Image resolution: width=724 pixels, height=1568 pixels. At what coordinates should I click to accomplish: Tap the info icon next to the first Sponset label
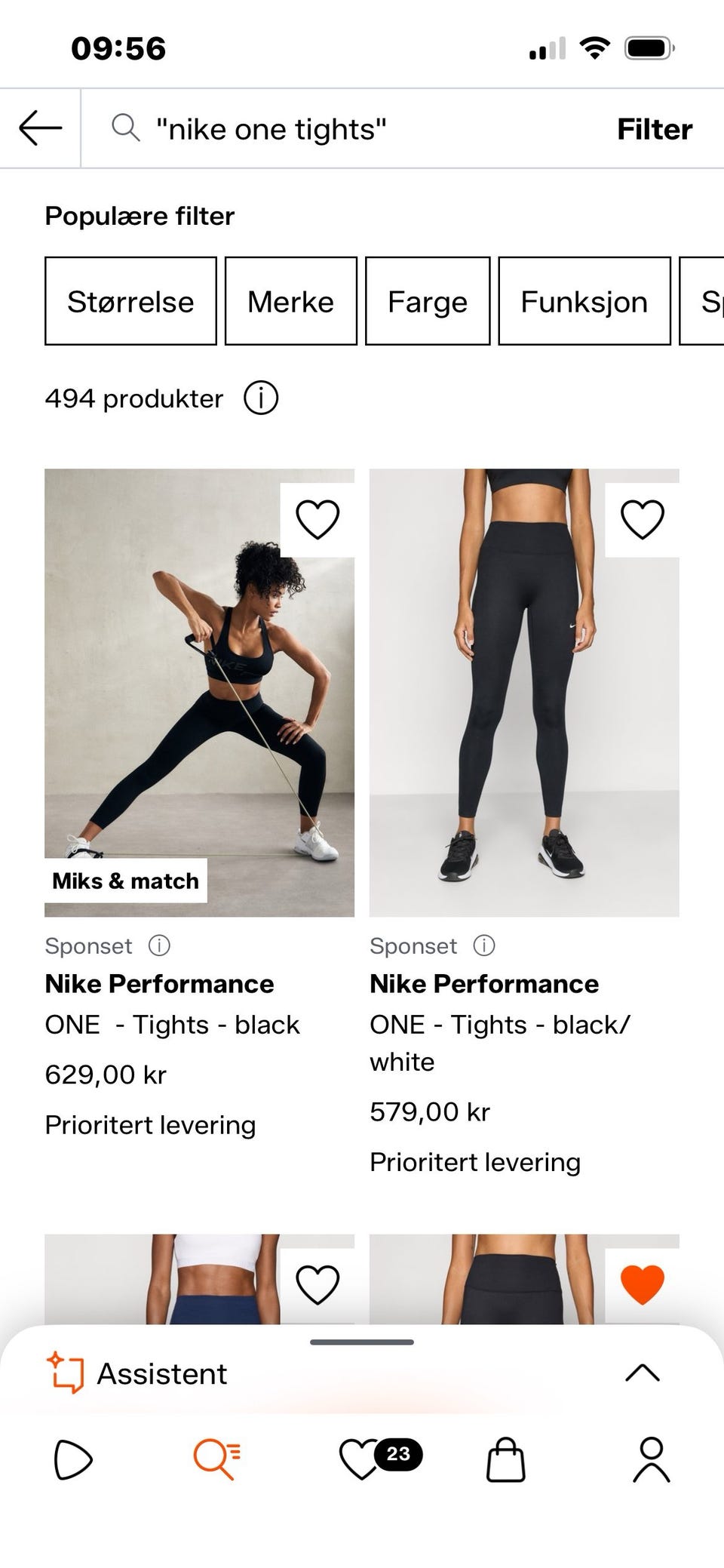pyautogui.click(x=159, y=945)
